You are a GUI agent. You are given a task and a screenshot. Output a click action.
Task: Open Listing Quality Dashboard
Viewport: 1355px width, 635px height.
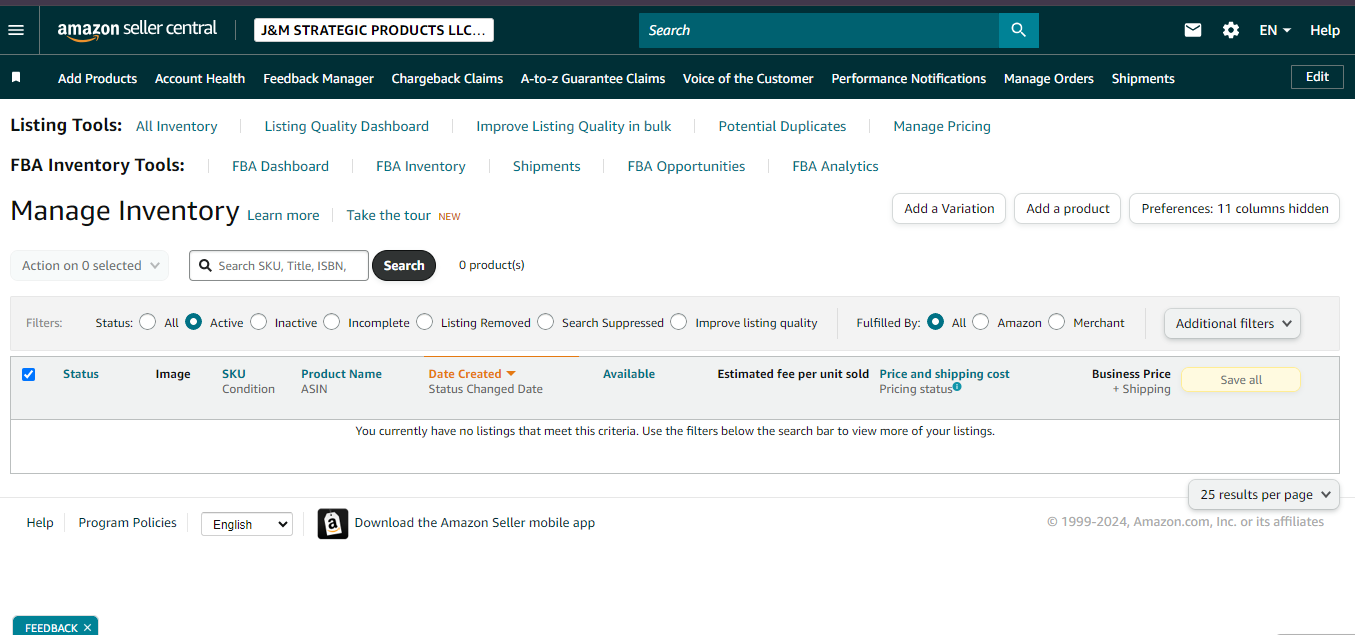pos(347,126)
